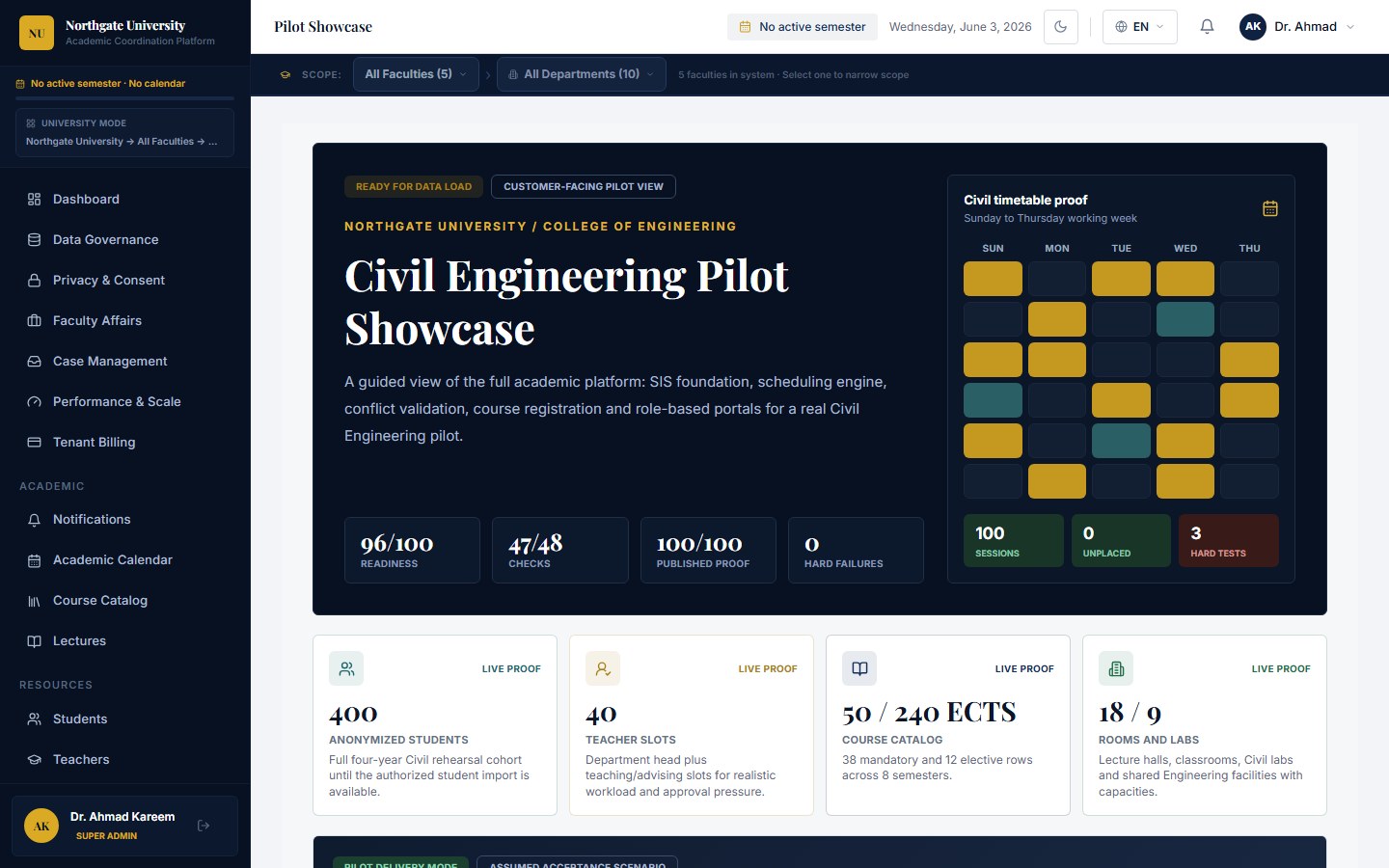Click the Pilot Showcase page title
The width and height of the screenshot is (1389, 868).
[x=323, y=27]
